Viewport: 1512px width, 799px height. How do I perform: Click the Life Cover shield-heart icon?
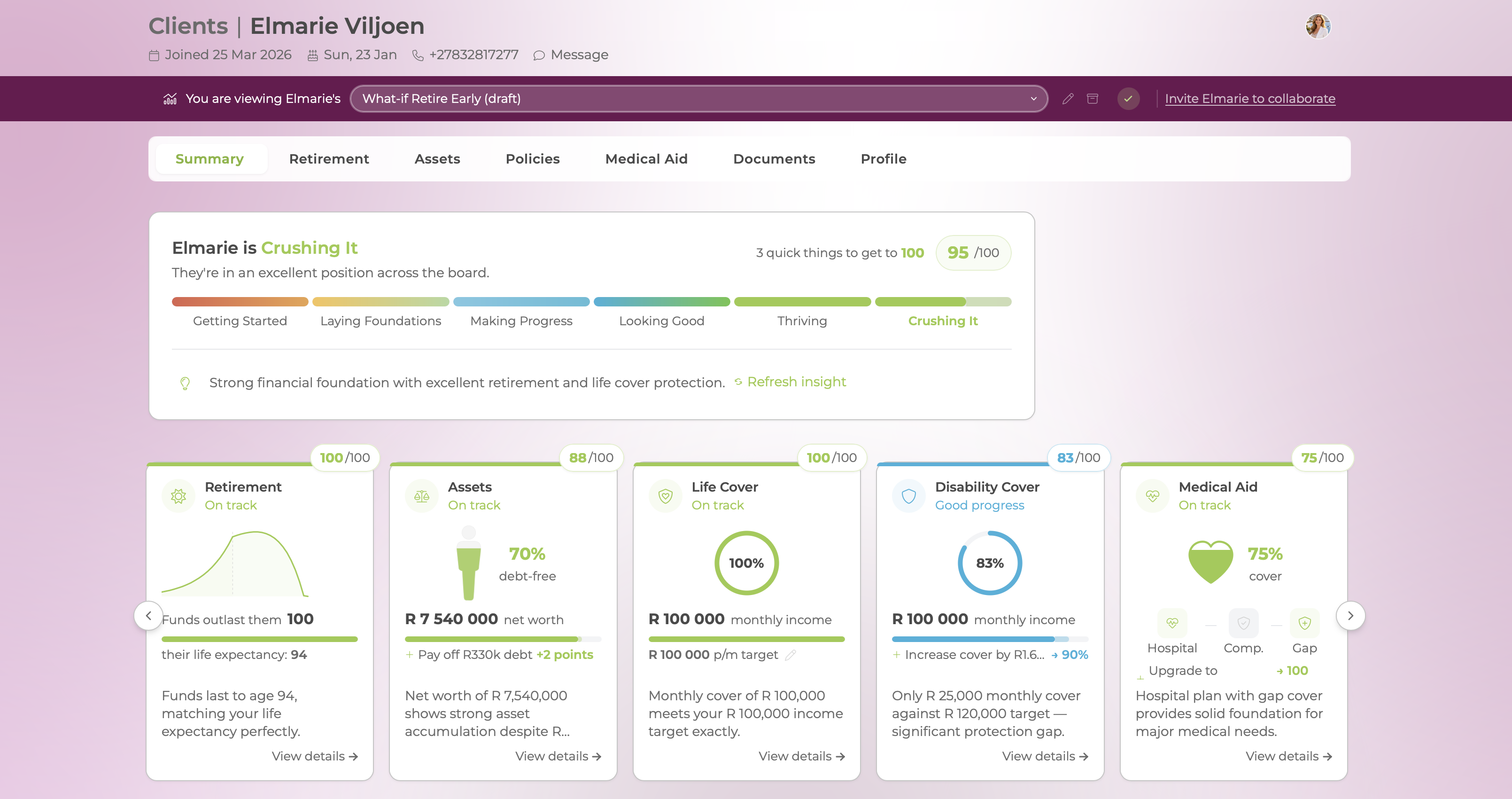[x=665, y=496]
